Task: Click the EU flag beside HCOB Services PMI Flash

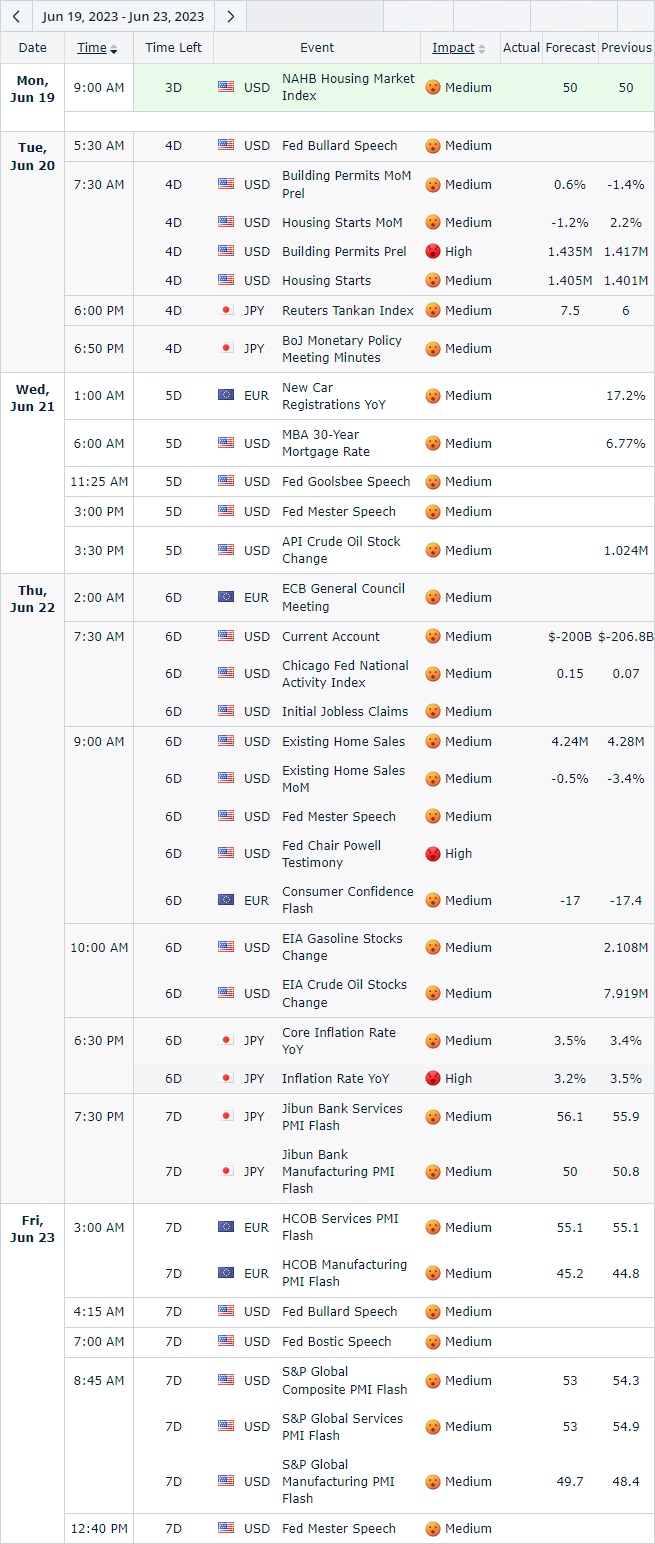Action: point(226,1227)
